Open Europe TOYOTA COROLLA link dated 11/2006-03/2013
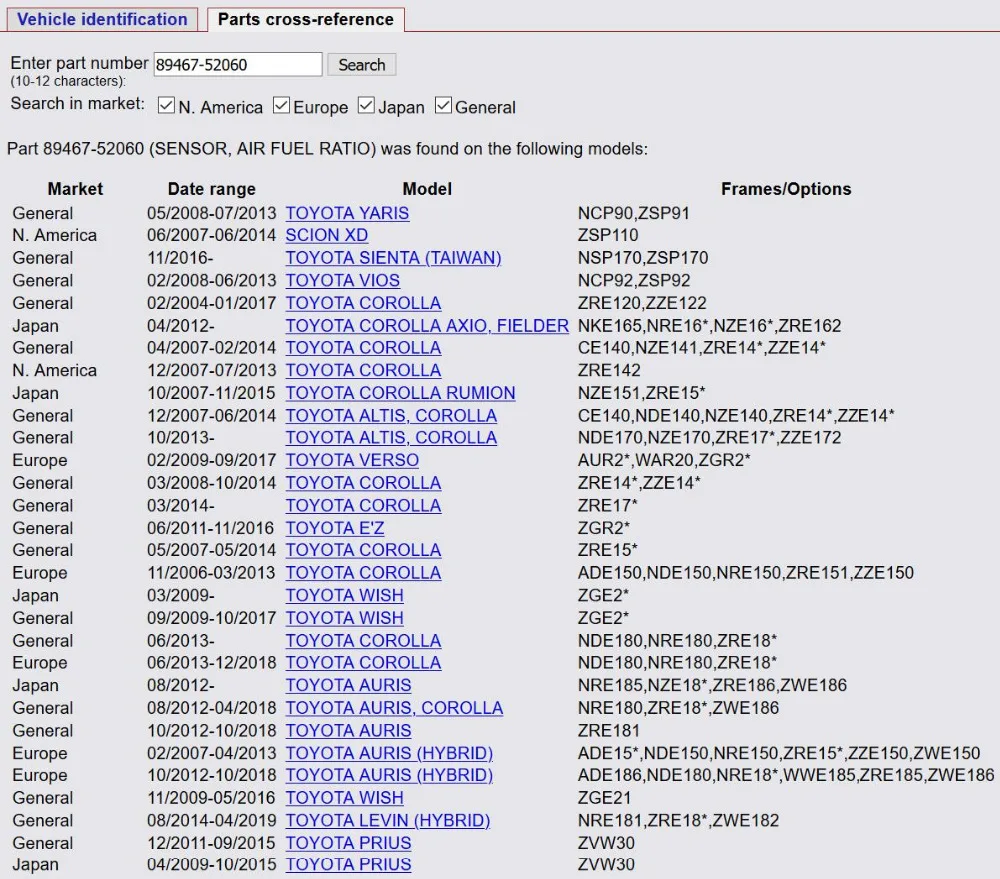1000x879 pixels. (363, 573)
